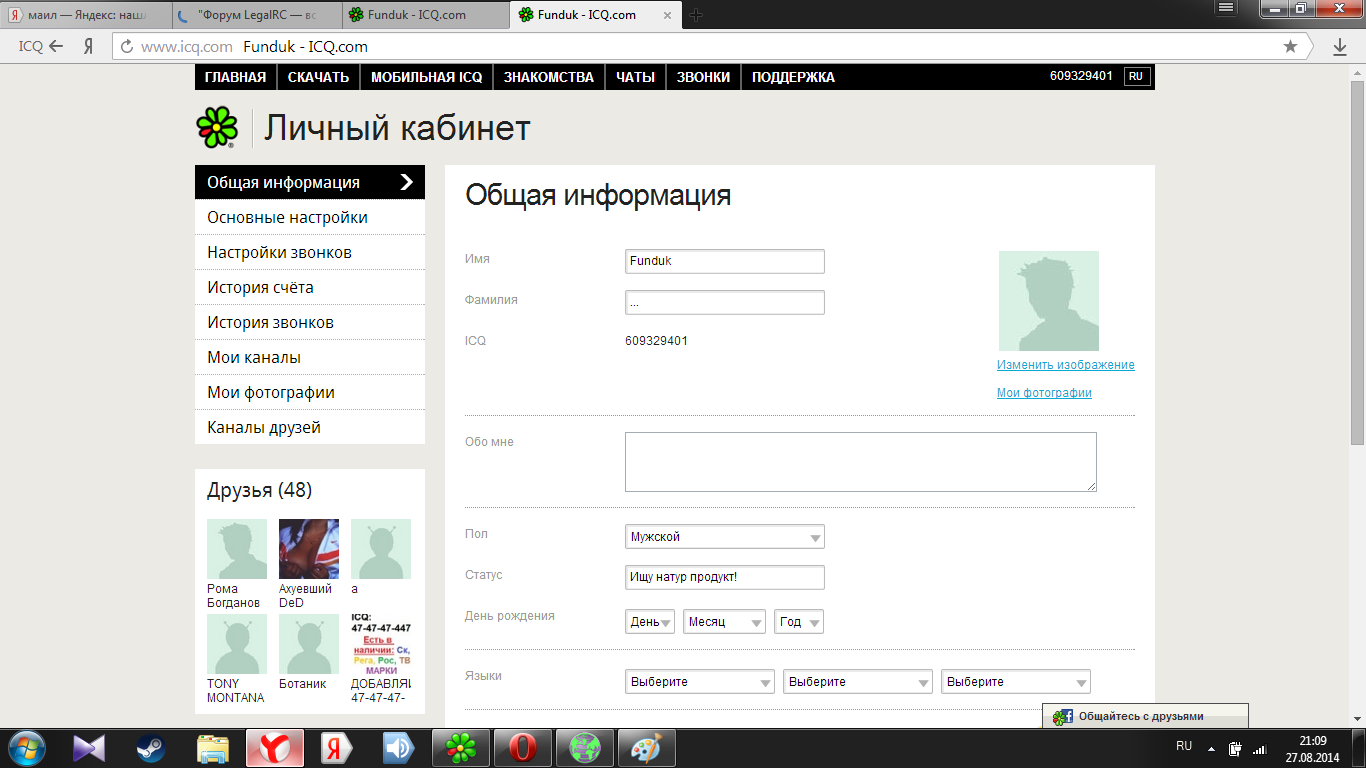Click the browser menu hamburger icon

(x=1224, y=8)
